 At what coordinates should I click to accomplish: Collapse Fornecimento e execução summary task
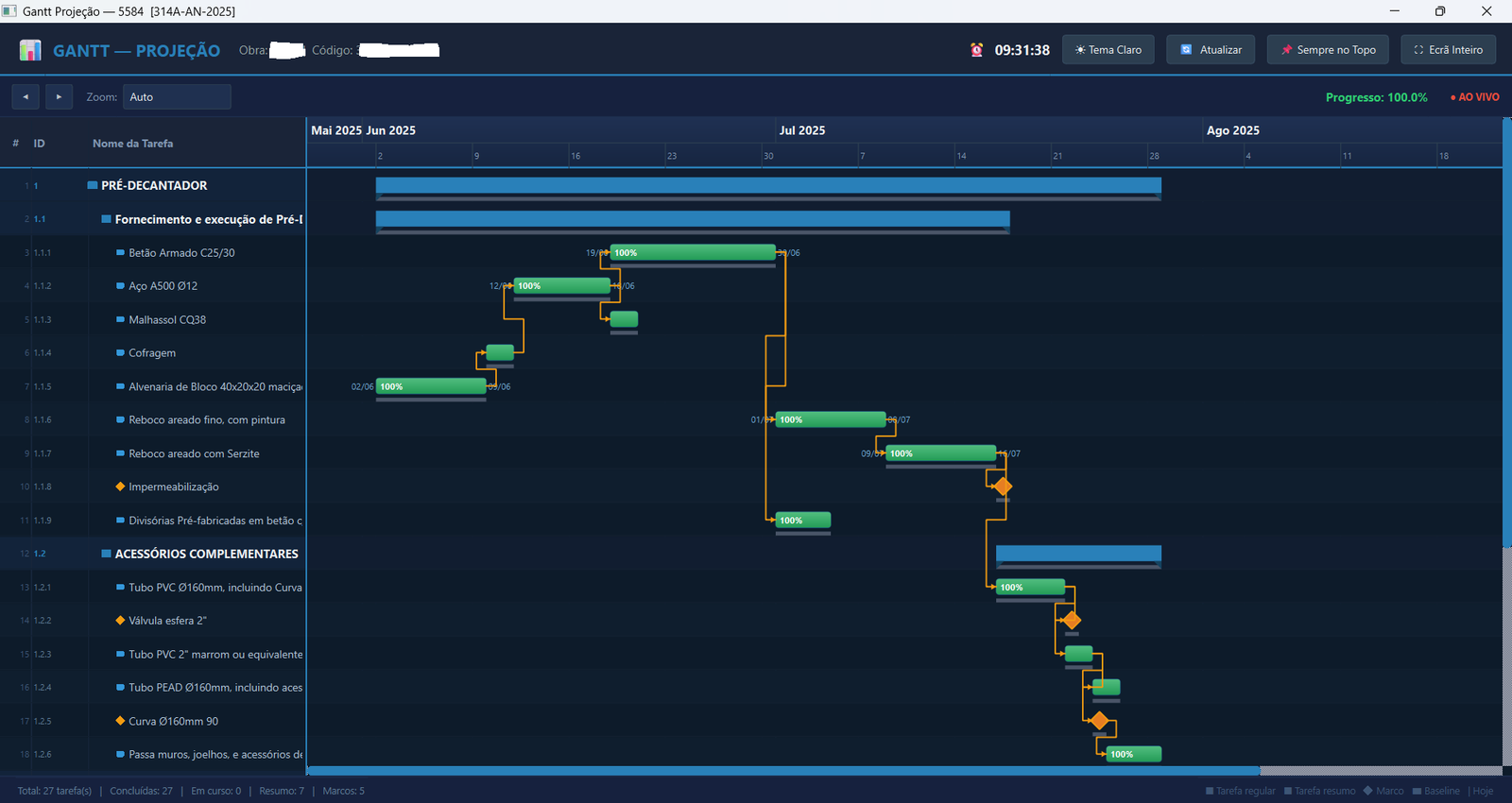[107, 219]
